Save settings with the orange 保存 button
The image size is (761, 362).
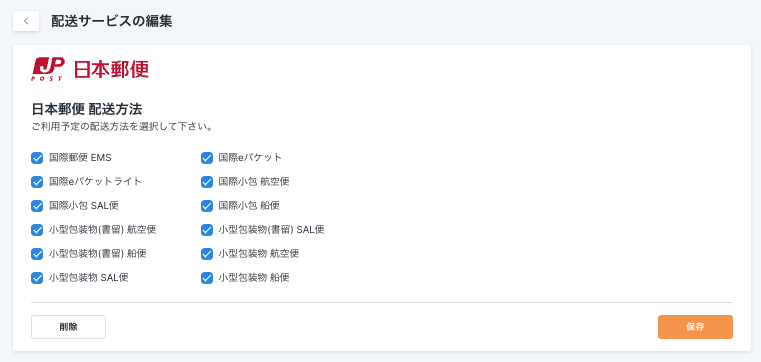(695, 327)
